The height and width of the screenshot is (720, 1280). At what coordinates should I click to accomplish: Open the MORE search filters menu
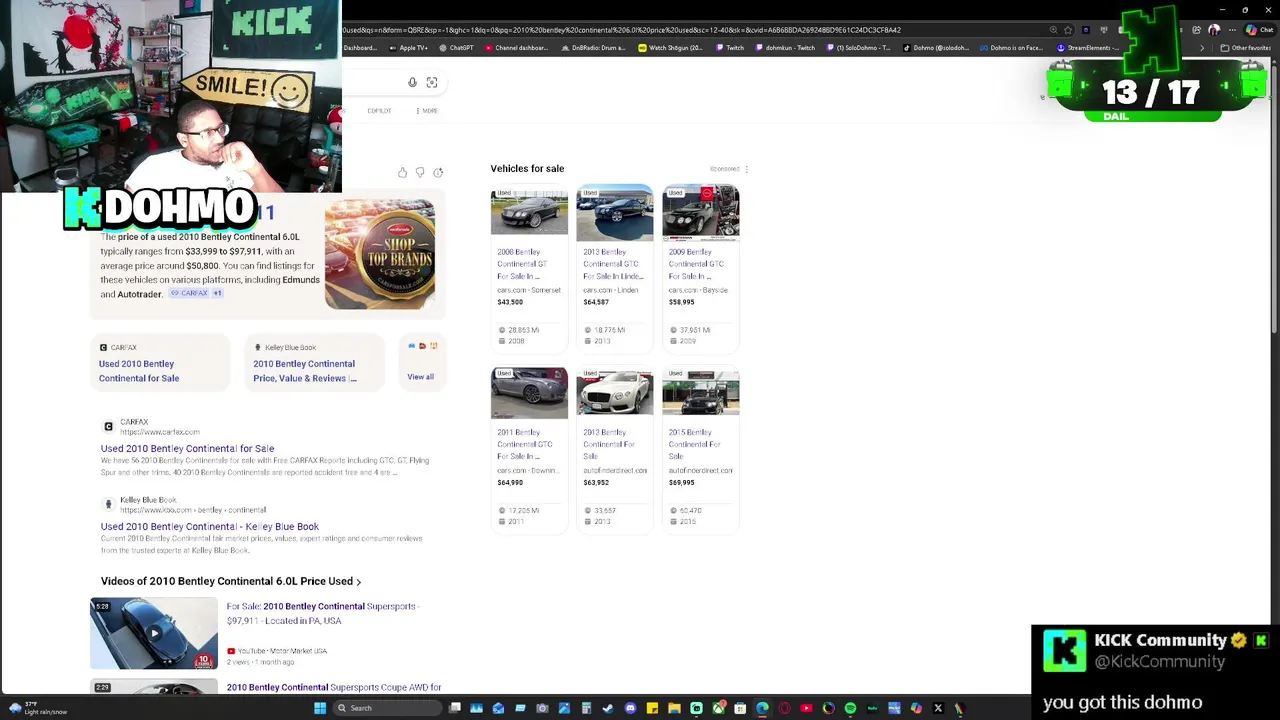[427, 110]
